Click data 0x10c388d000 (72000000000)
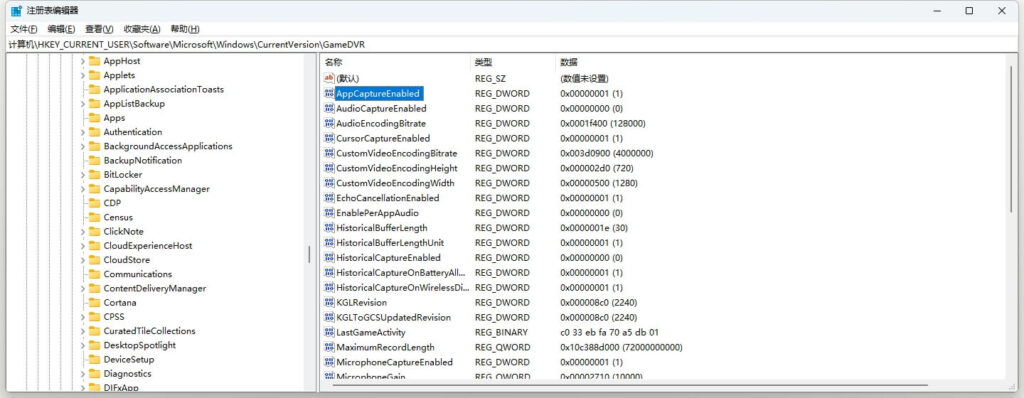The height and width of the screenshot is (398, 1024). coord(621,348)
